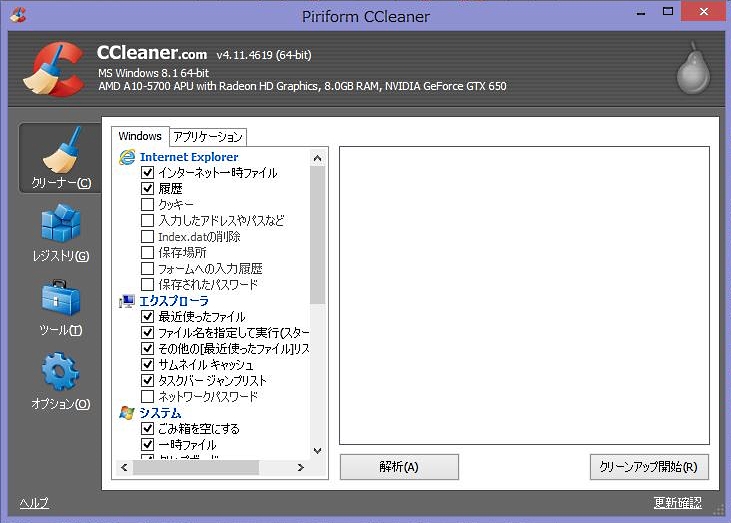The height and width of the screenshot is (523, 731).
Task: Click the 解析(A) analyze button
Action: point(399,467)
